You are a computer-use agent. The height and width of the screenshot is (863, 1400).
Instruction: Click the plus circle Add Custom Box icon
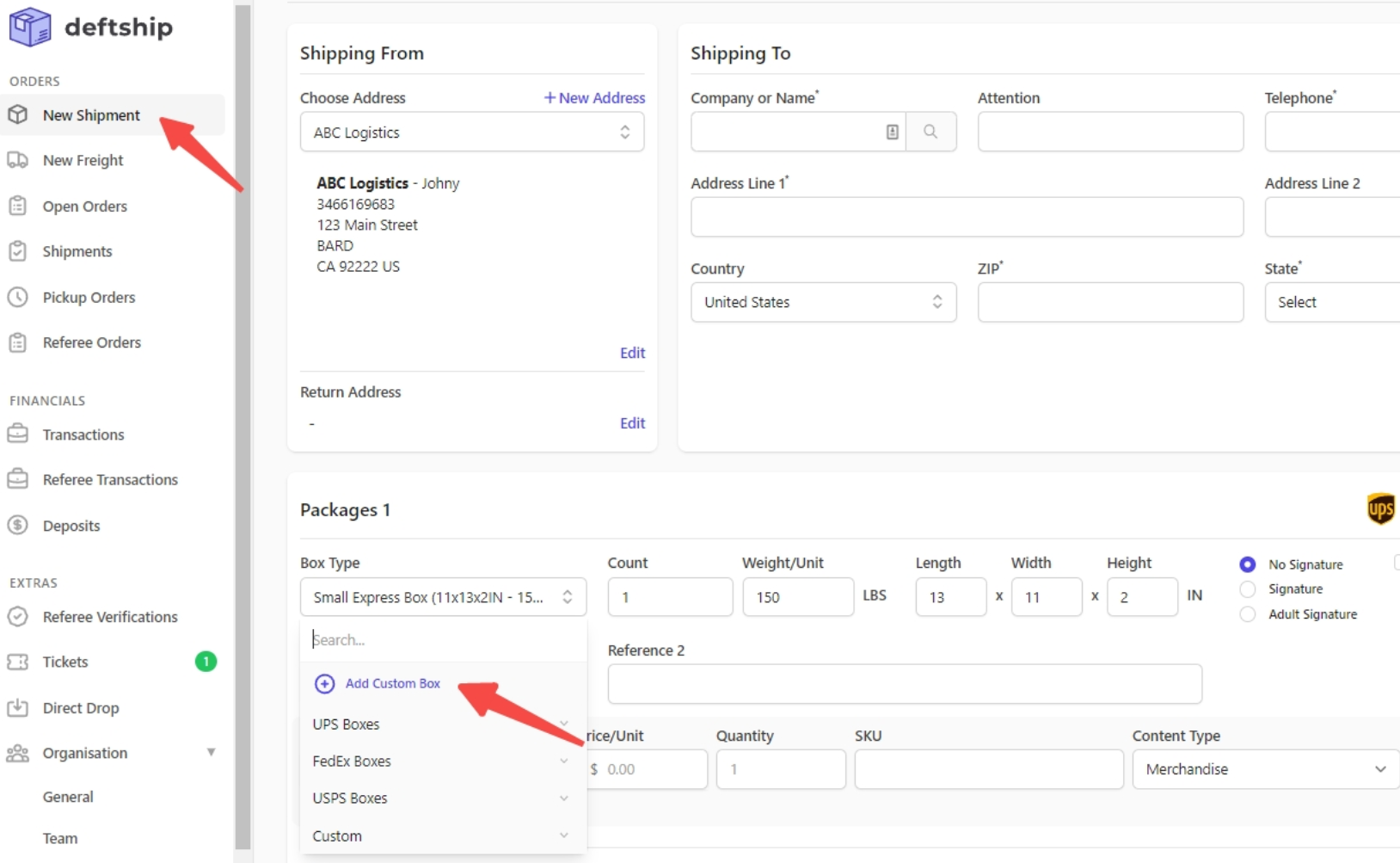tap(324, 683)
